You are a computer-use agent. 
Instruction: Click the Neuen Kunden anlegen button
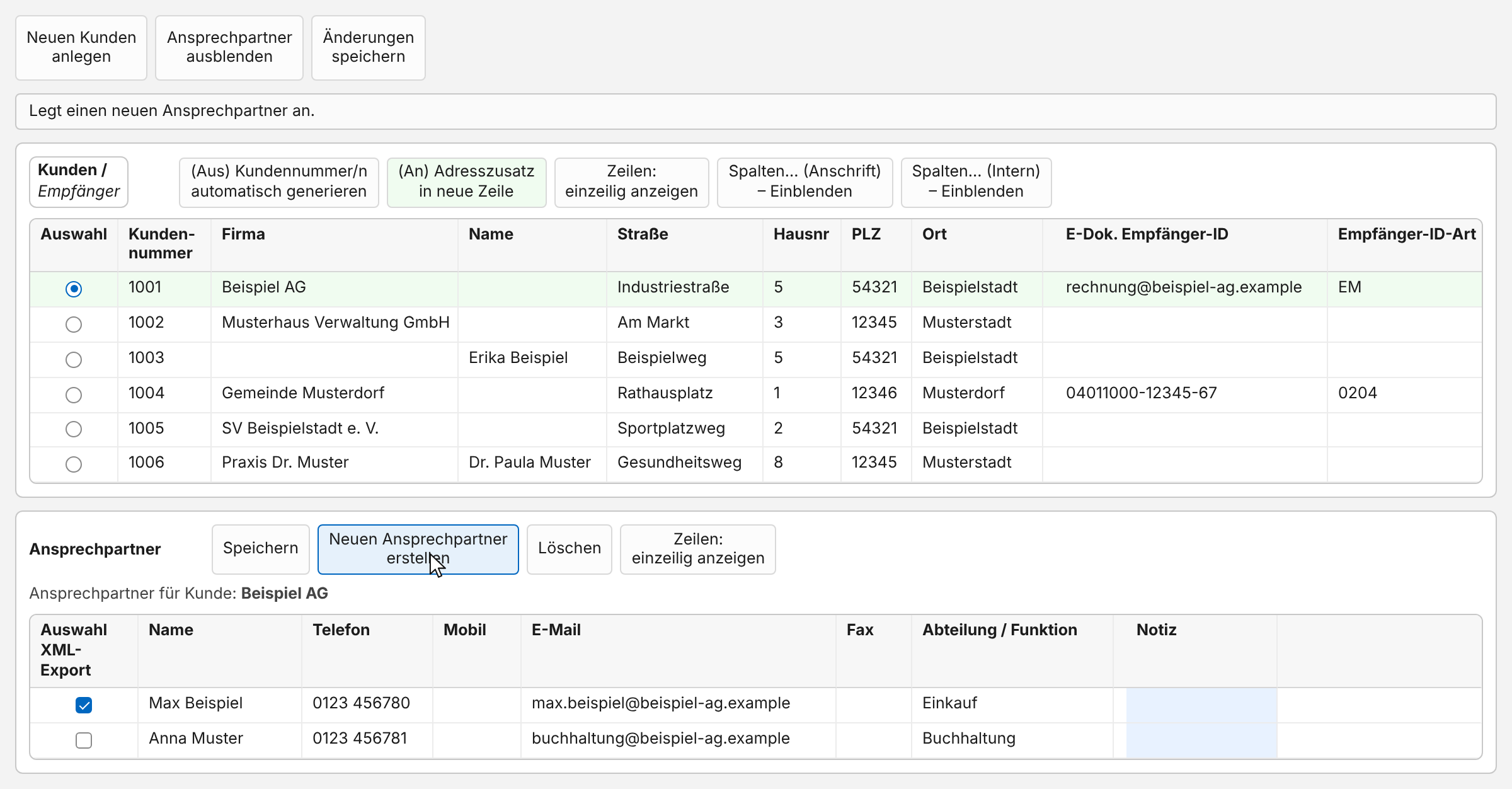[x=81, y=47]
